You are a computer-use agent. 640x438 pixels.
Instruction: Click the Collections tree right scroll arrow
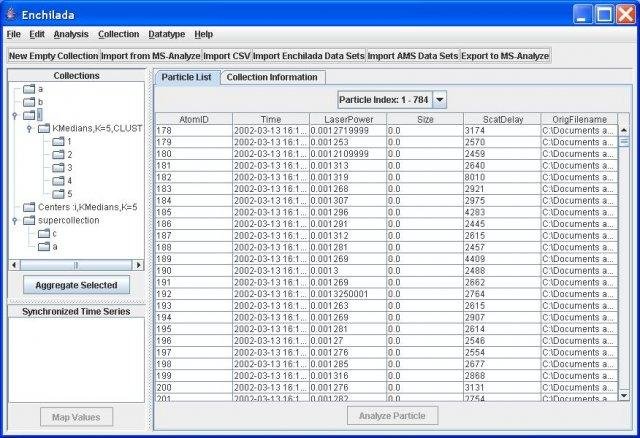tap(138, 265)
